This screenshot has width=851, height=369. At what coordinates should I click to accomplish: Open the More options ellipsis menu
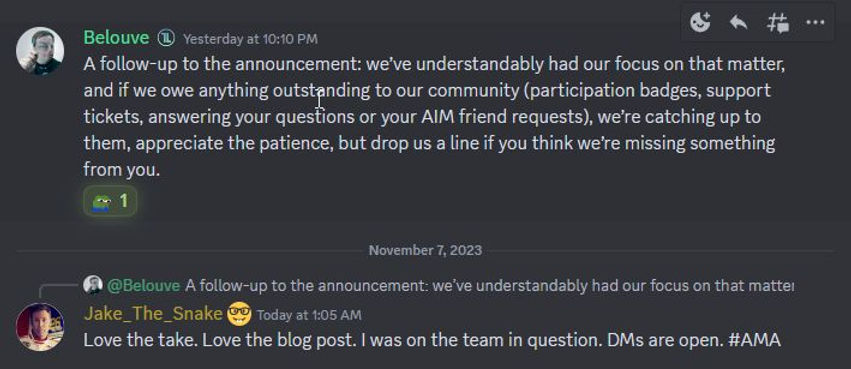pyautogui.click(x=815, y=23)
